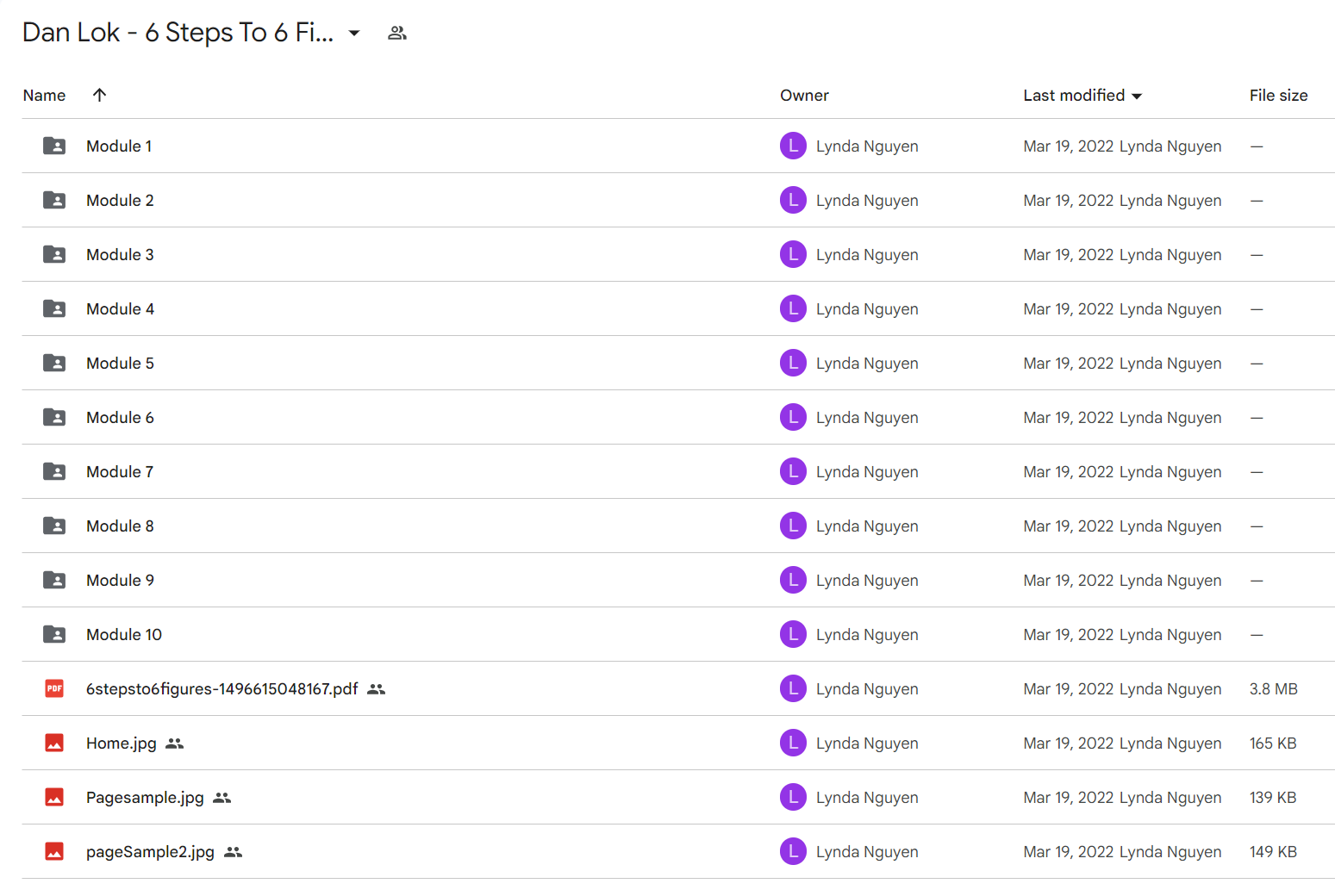Select the Module 3 folder name

120,255
